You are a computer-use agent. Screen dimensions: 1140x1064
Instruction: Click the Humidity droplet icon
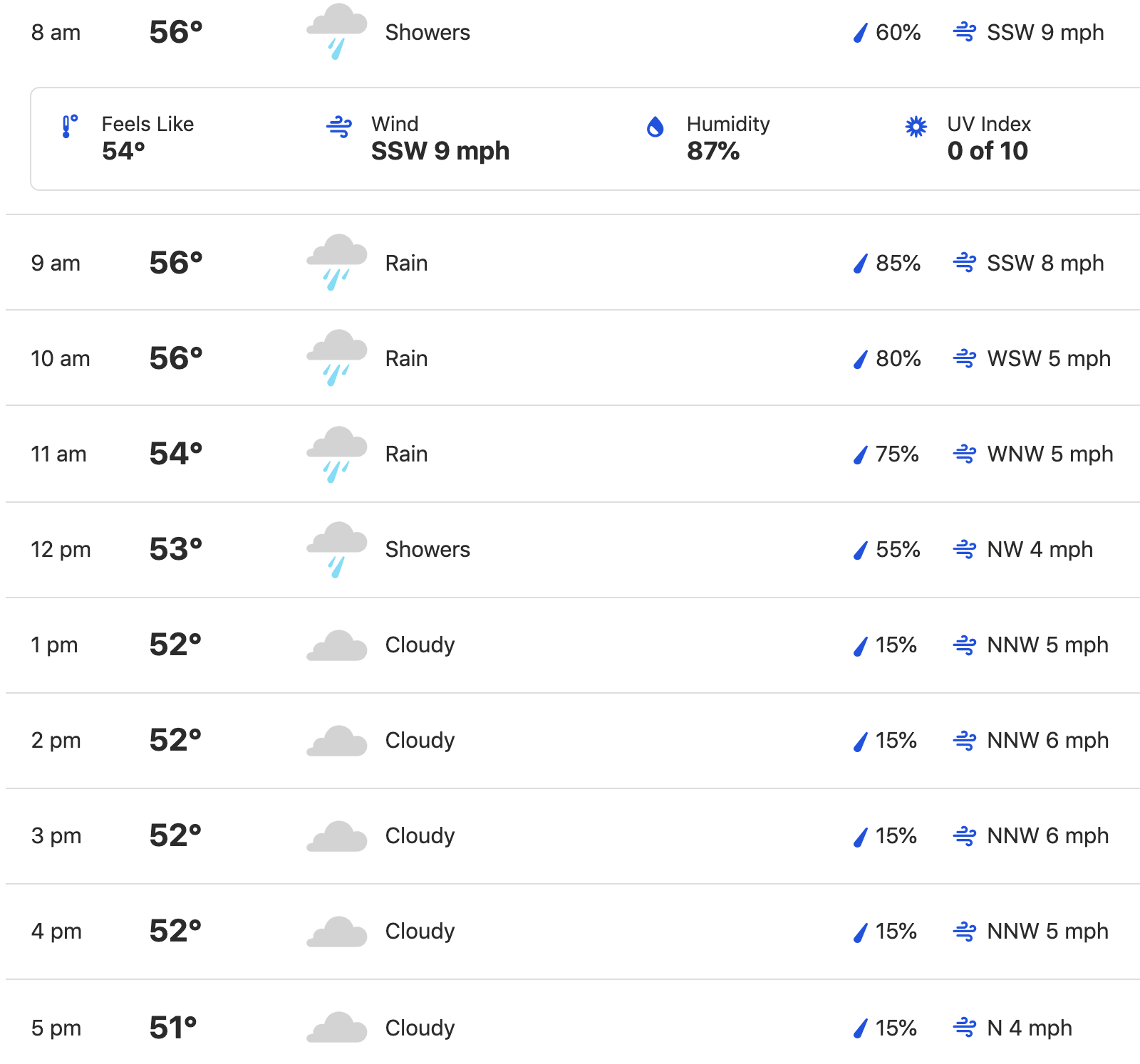pyautogui.click(x=655, y=127)
